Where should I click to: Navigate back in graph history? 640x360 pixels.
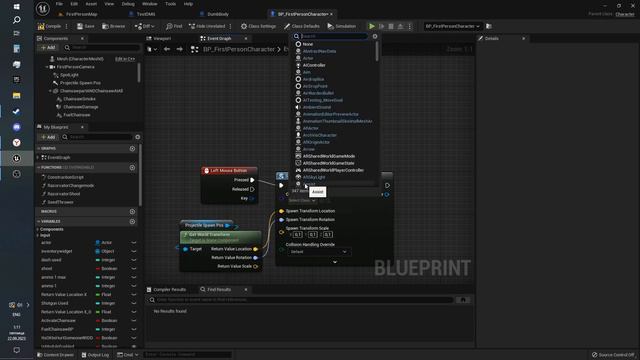tap(167, 49)
